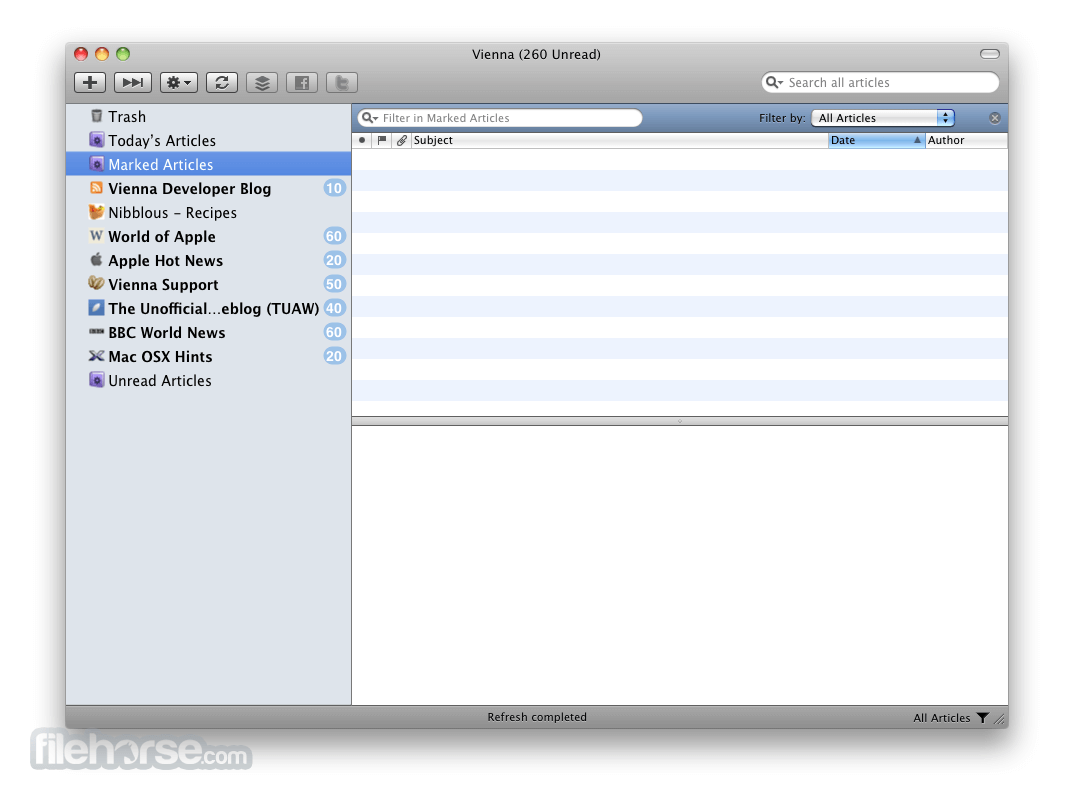1073x800 pixels.
Task: Click Unread Articles smart folder icon
Action: pyautogui.click(x=96, y=379)
